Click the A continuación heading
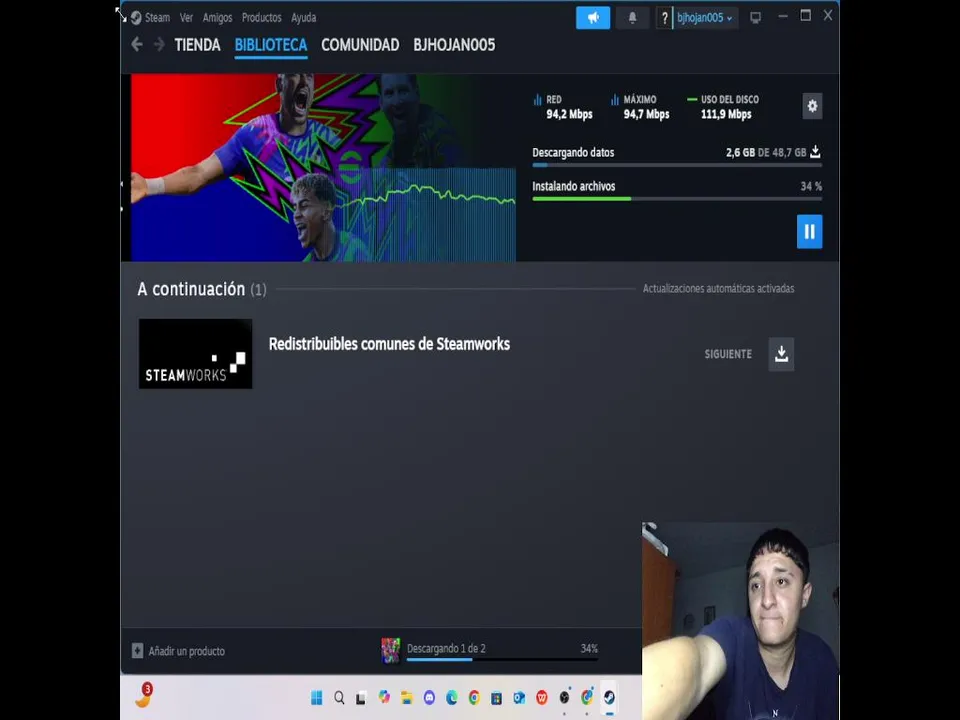960x720 pixels. 191,289
